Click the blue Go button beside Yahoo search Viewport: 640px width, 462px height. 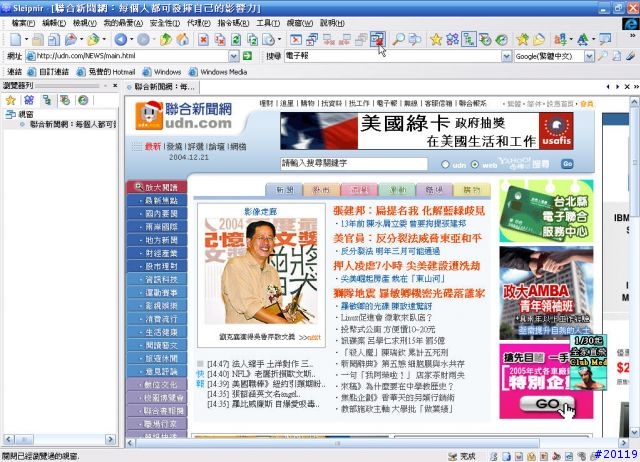click(567, 164)
